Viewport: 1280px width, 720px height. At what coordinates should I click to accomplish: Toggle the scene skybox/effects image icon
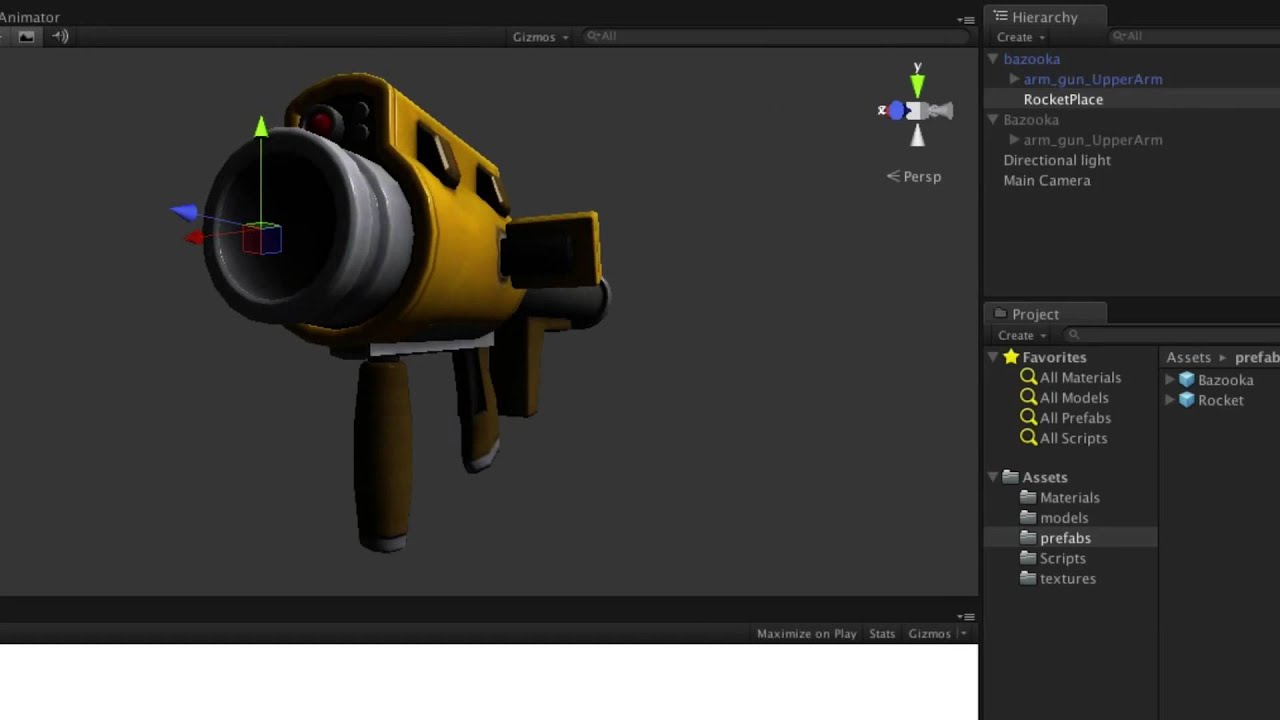[x=26, y=36]
